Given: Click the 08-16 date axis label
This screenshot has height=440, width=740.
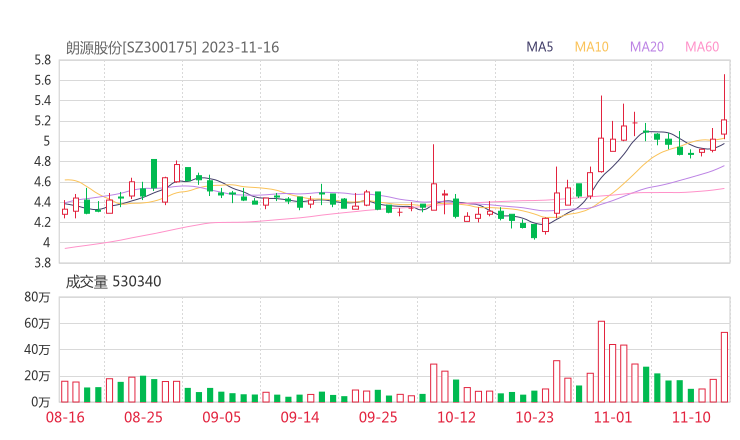Looking at the screenshot, I should 65,417.
